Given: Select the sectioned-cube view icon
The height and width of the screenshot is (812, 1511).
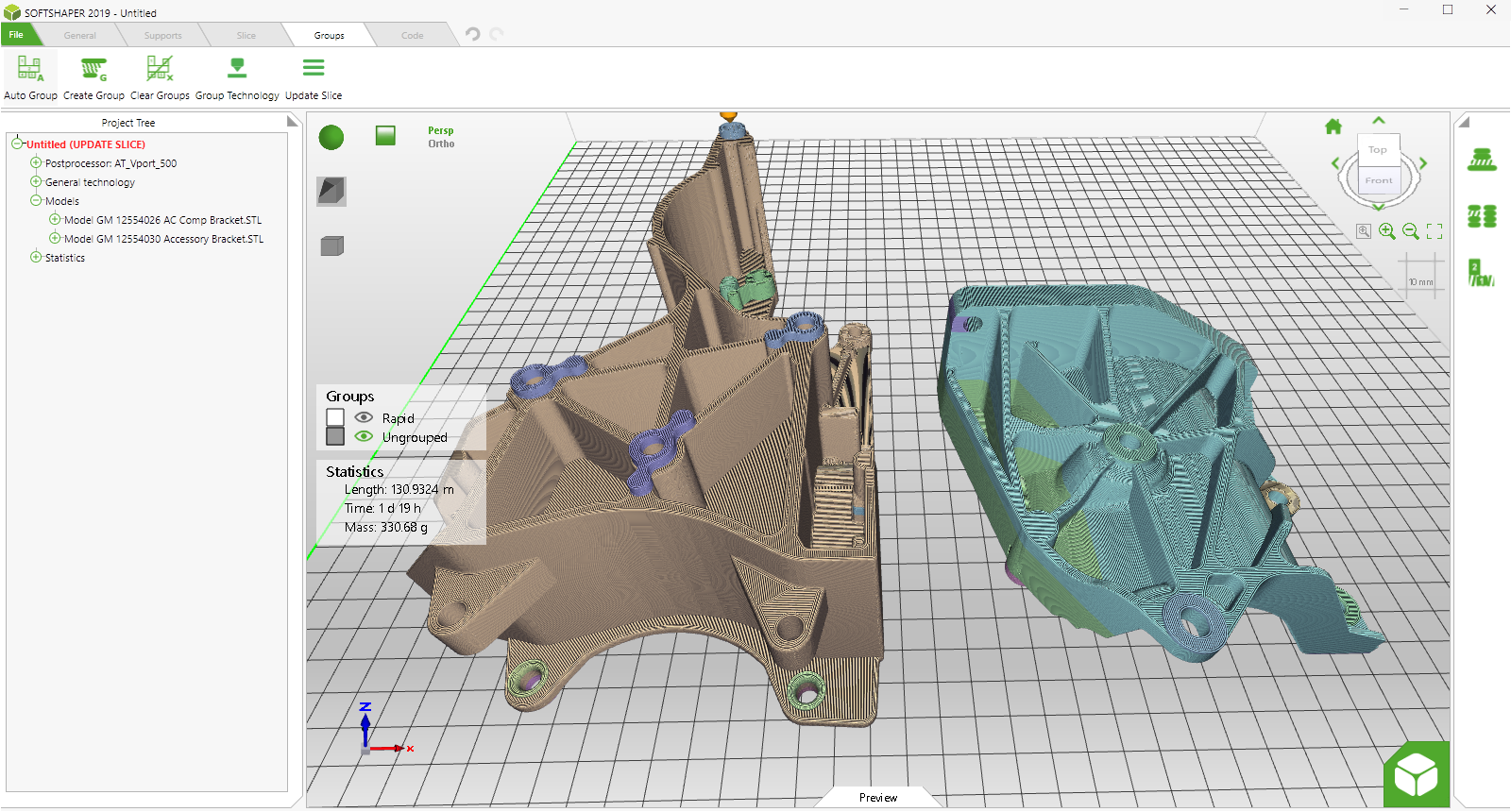Looking at the screenshot, I should pos(331,191).
